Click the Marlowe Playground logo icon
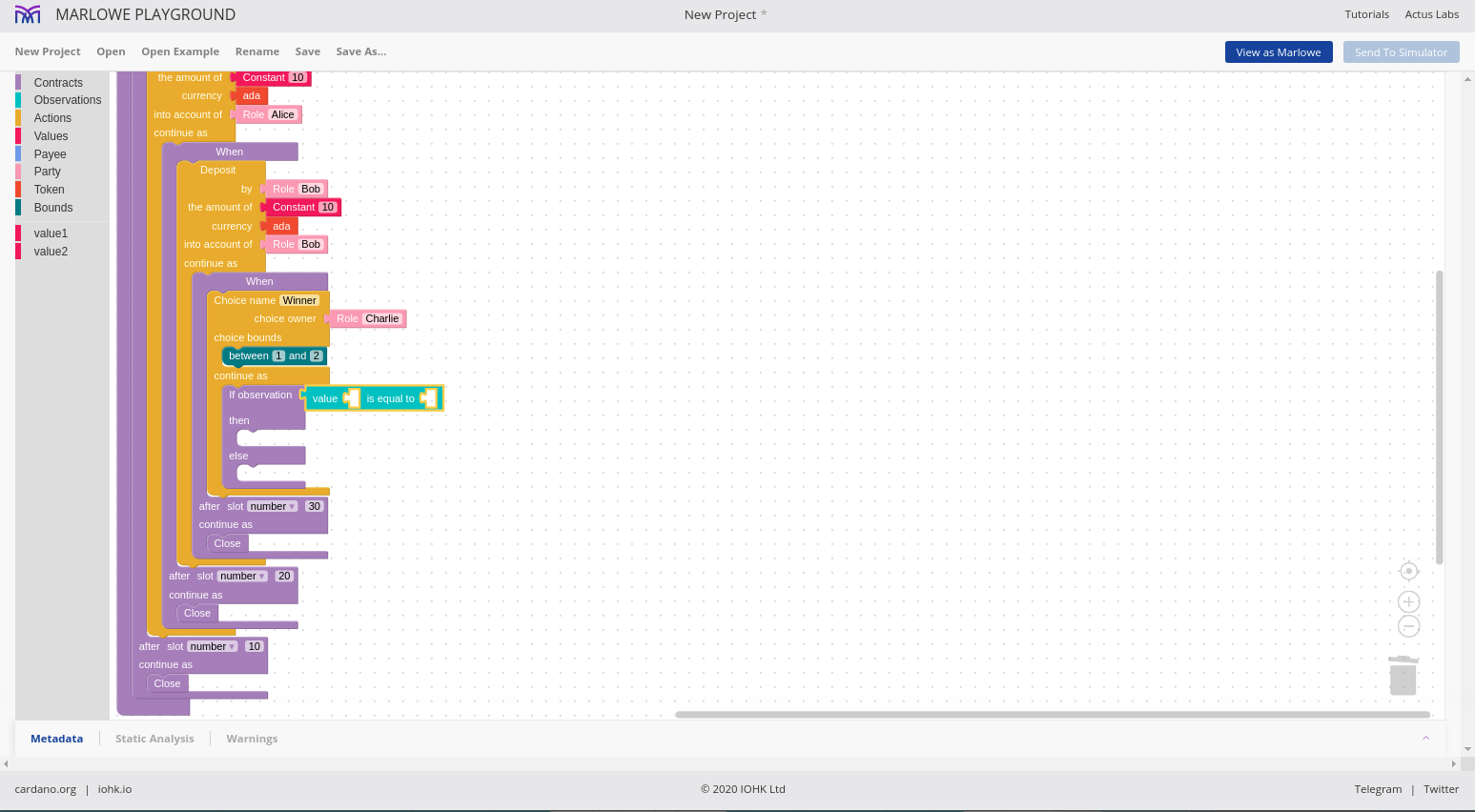1475x812 pixels. [28, 14]
